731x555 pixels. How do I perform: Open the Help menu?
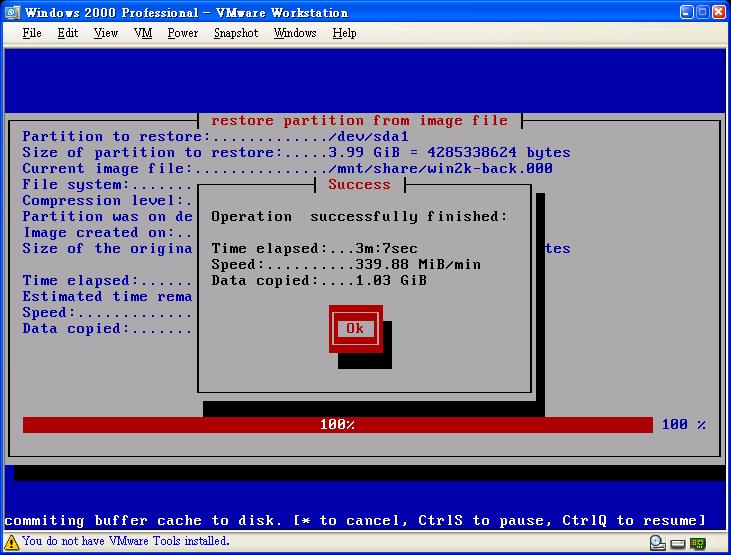tap(345, 33)
